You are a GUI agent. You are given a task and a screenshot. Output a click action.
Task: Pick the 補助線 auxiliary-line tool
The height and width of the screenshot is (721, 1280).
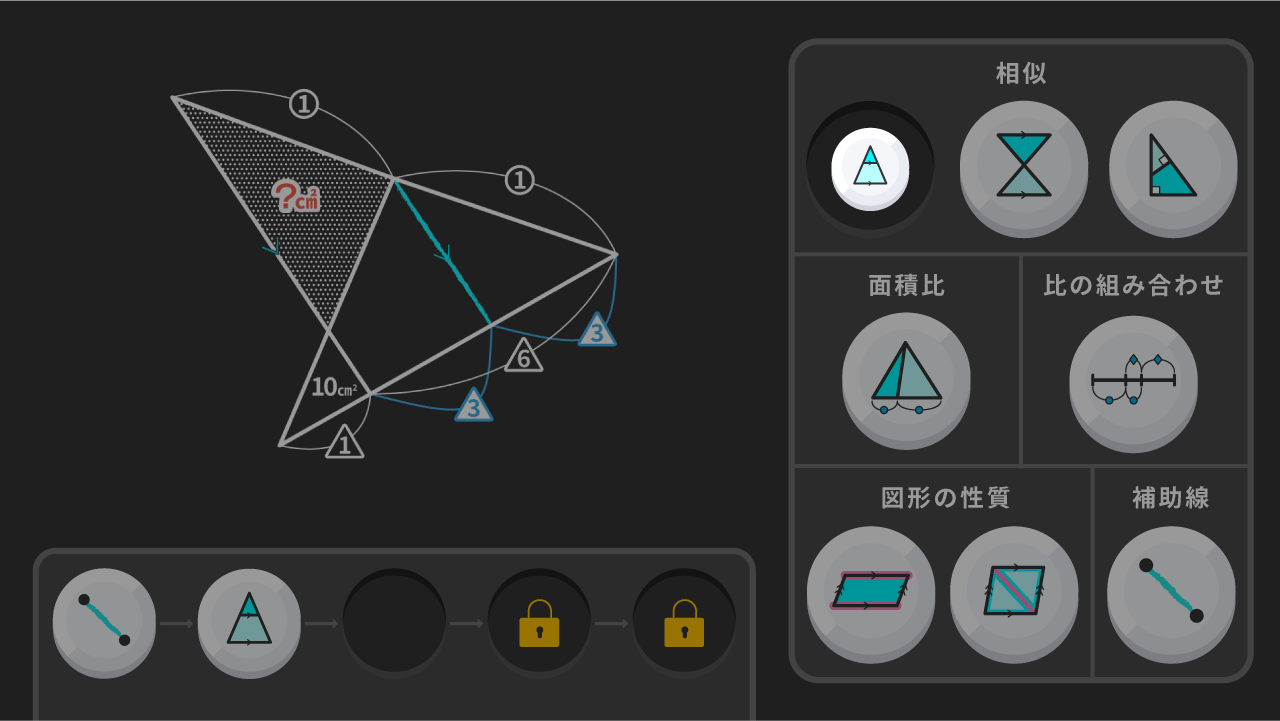coord(1171,593)
